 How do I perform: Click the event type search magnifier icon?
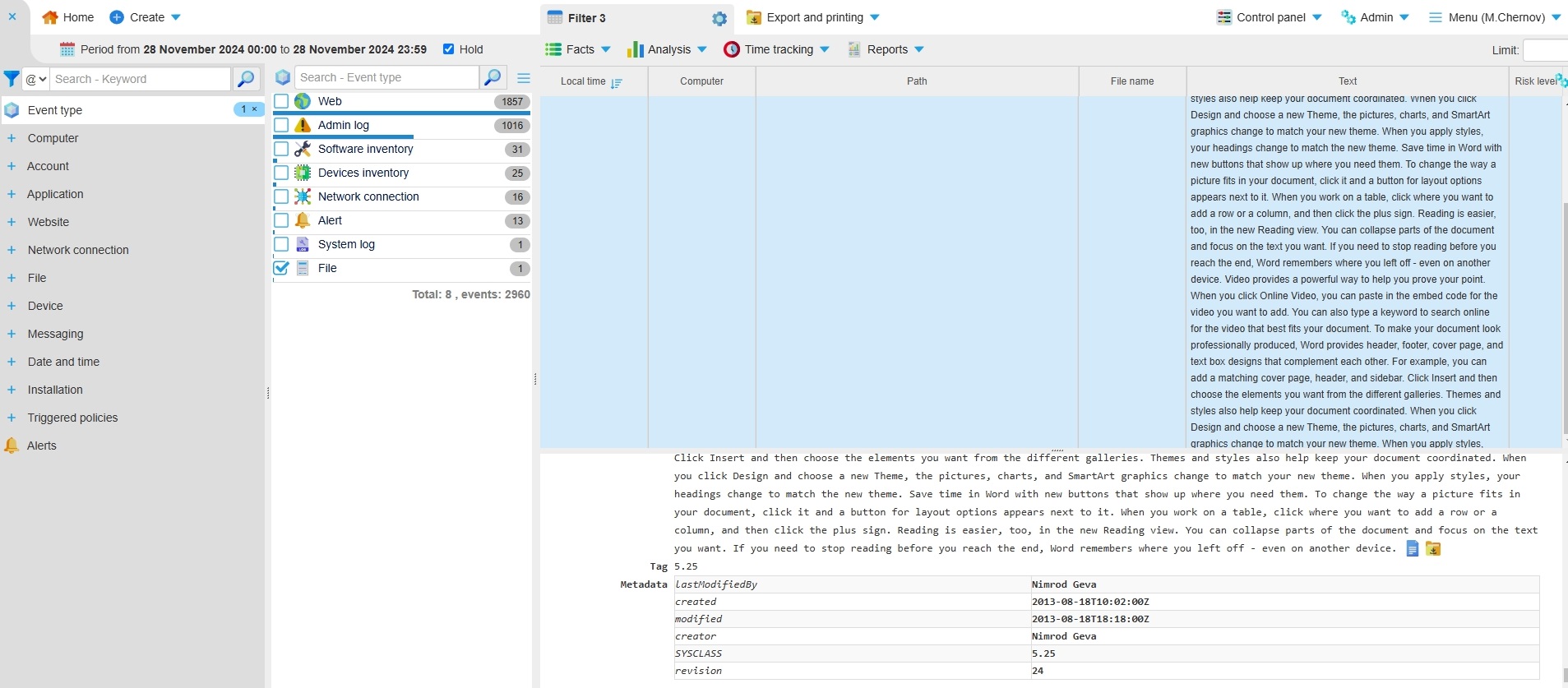pos(493,77)
